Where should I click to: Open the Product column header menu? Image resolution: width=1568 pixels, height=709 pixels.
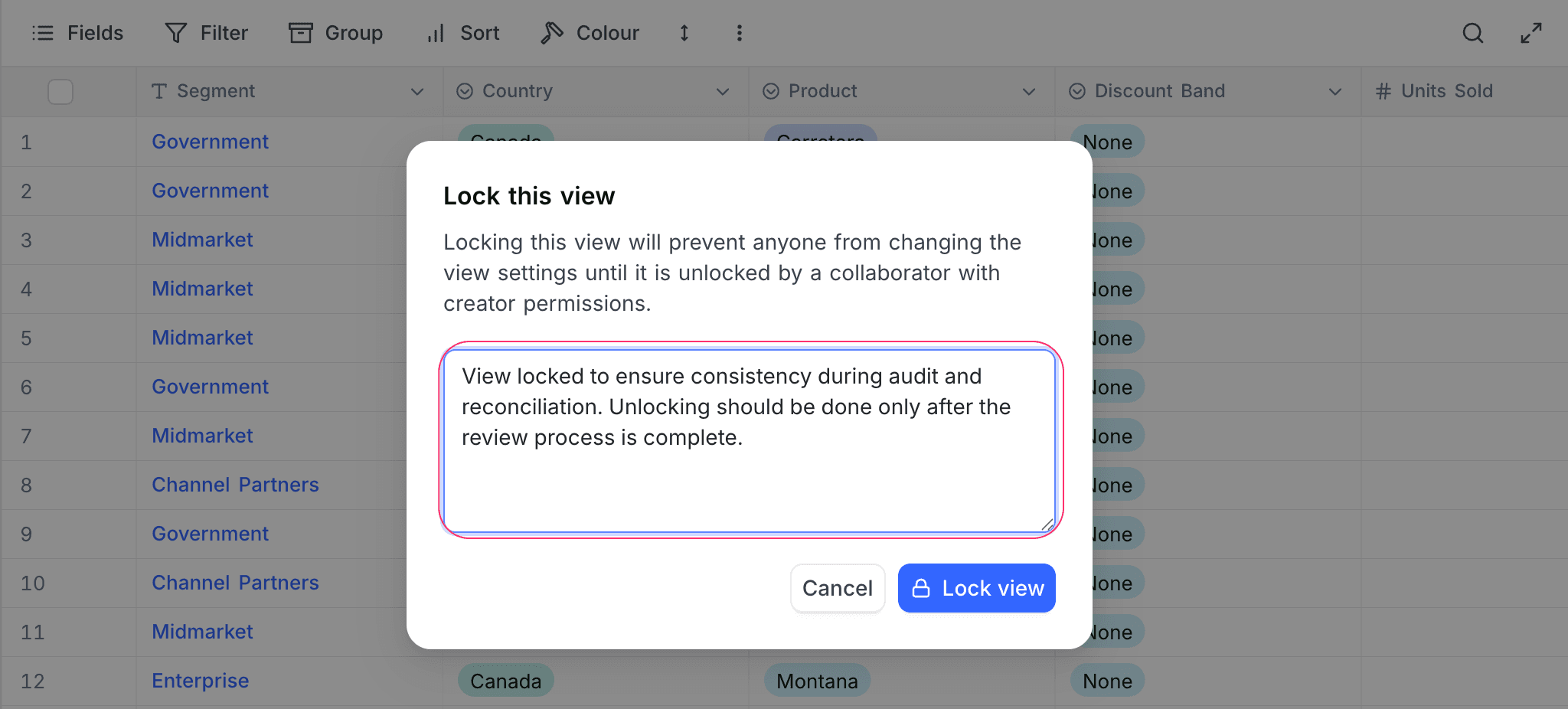[1028, 92]
